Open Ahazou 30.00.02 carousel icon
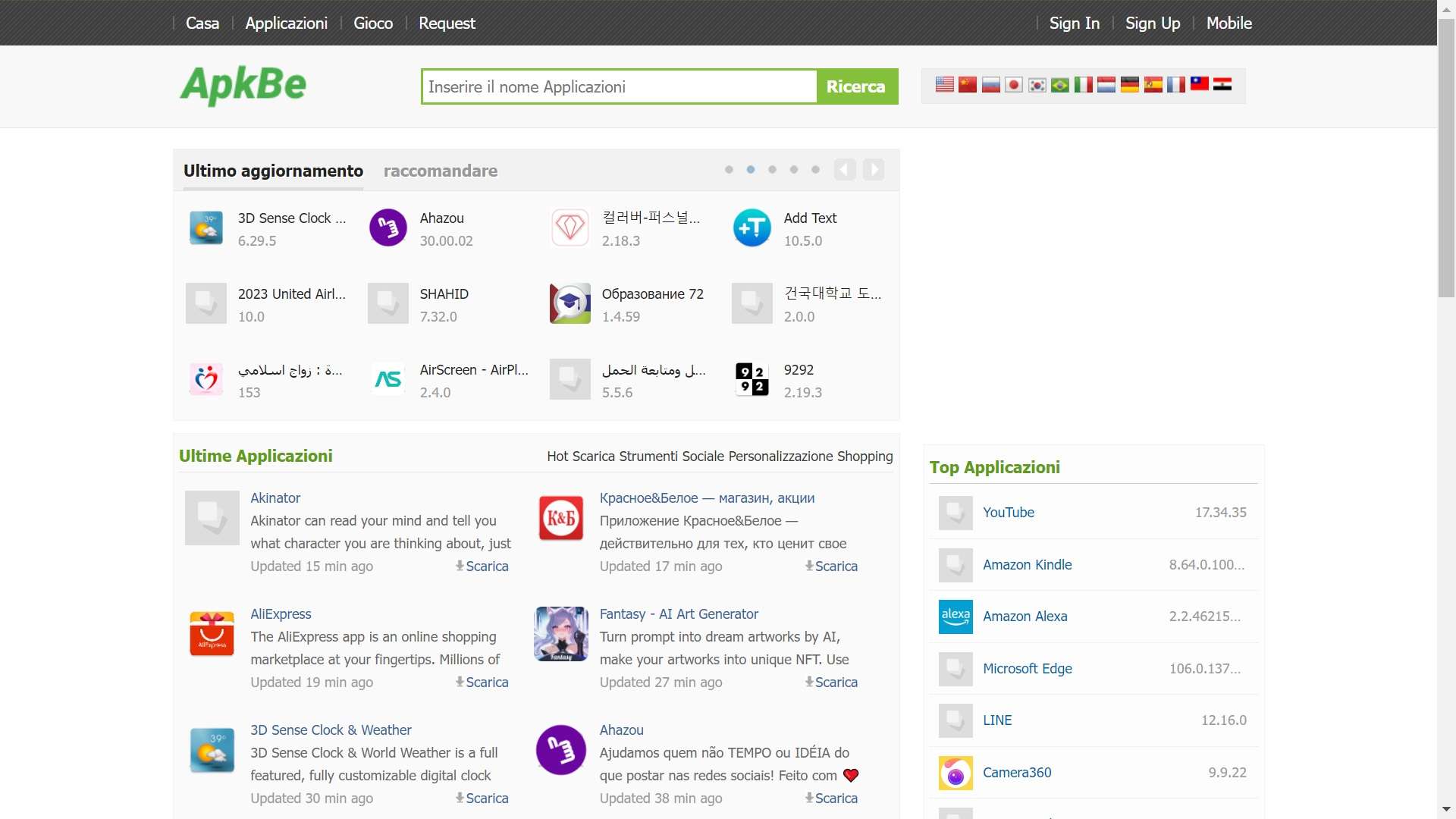1456x819 pixels. 388,227
